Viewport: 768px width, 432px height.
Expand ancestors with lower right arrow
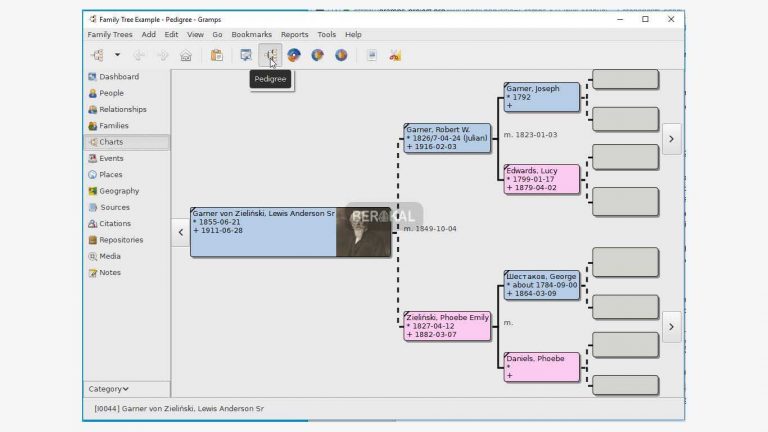tap(671, 326)
